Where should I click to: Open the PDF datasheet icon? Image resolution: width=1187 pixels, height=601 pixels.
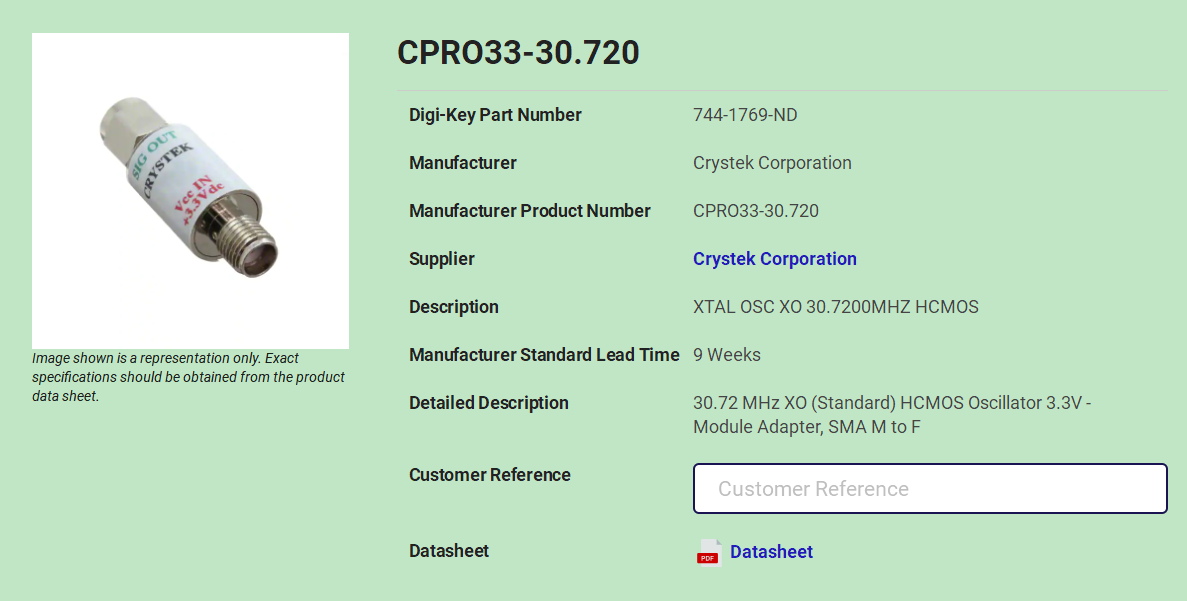tap(708, 552)
